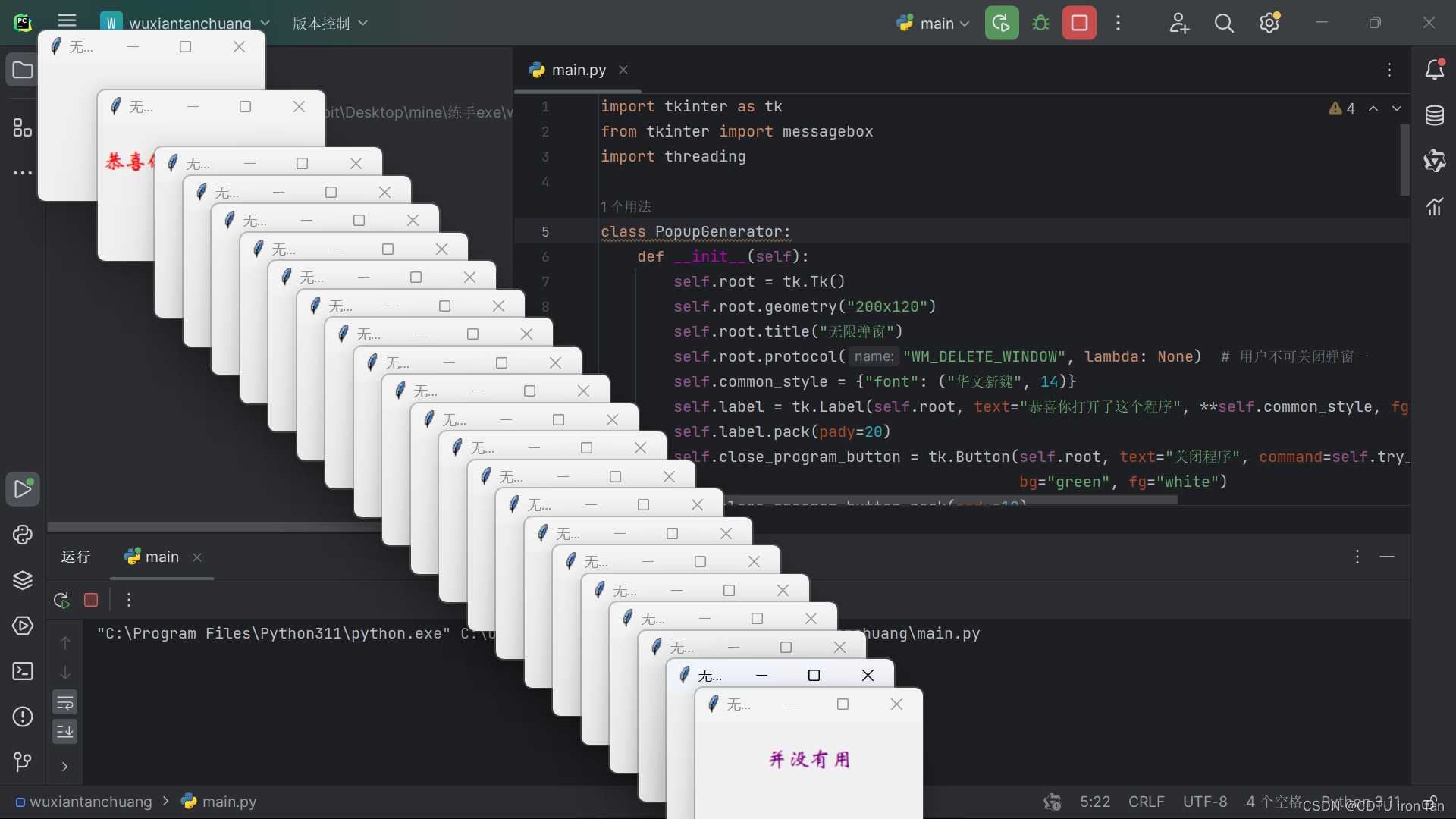Click the CRLF line separator status
This screenshot has height=819, width=1456.
tap(1146, 802)
